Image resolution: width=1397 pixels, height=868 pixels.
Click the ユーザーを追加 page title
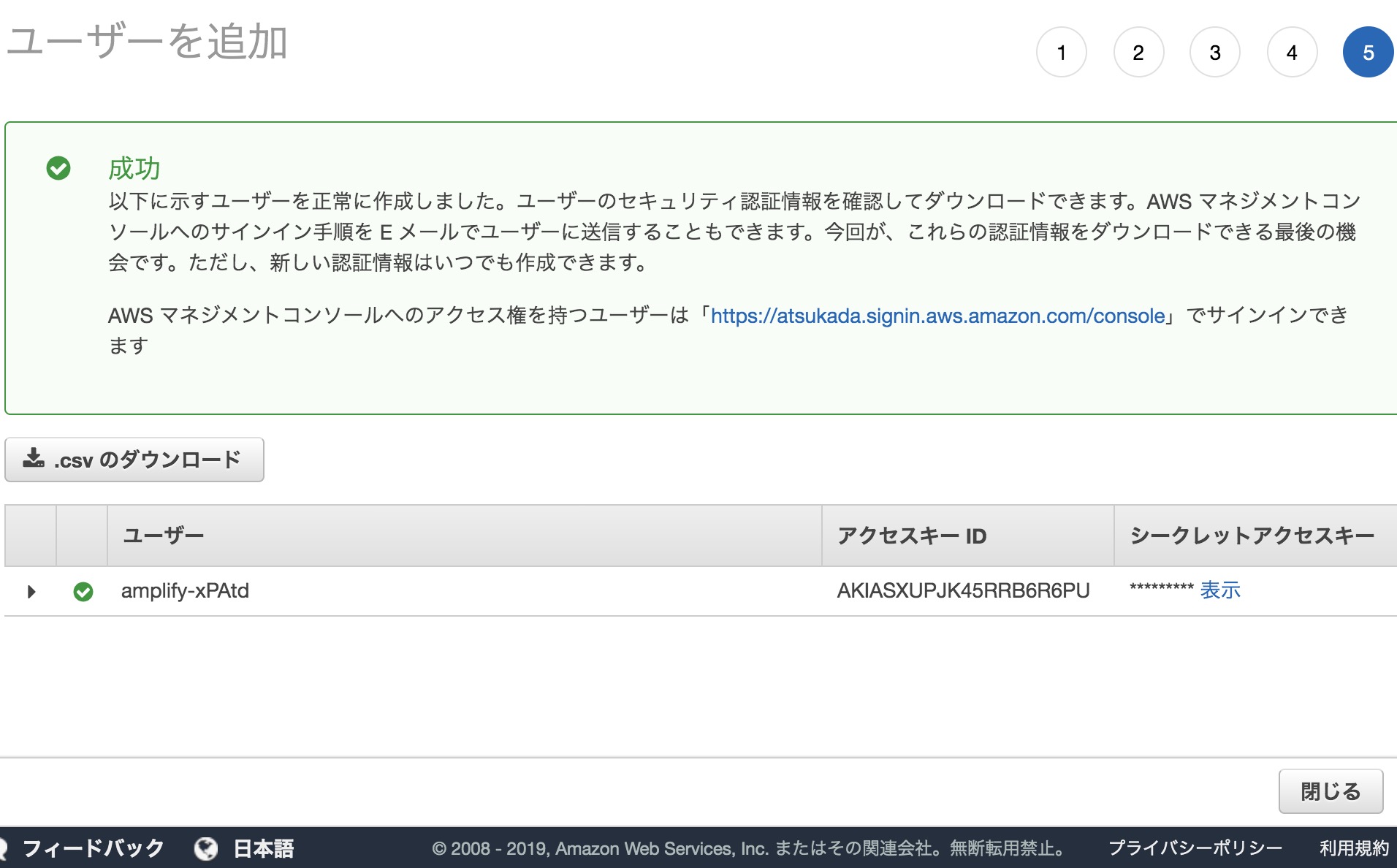[x=147, y=42]
